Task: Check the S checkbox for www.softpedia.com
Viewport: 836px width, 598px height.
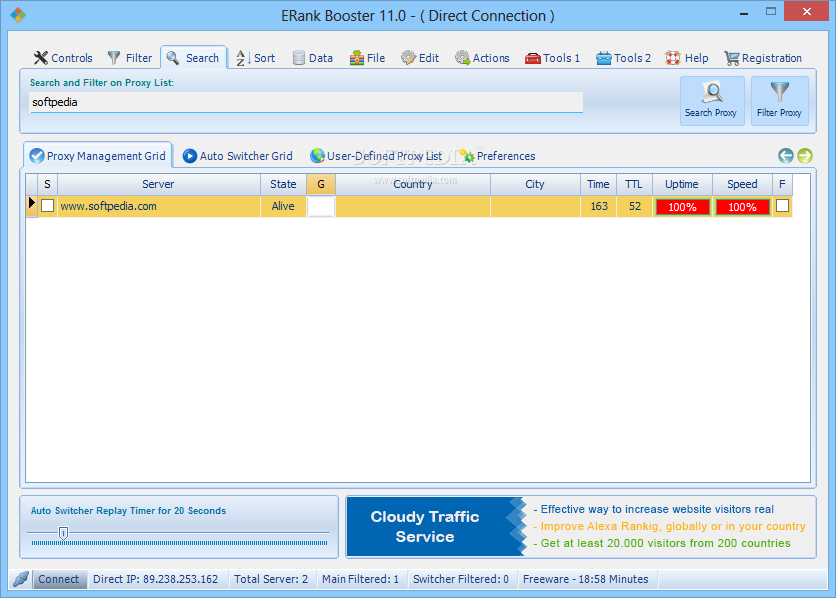Action: coord(47,206)
